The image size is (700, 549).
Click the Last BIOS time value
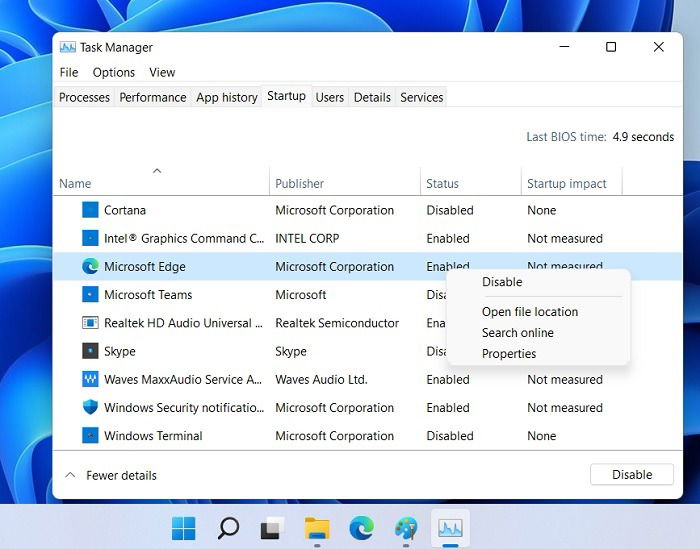click(643, 137)
